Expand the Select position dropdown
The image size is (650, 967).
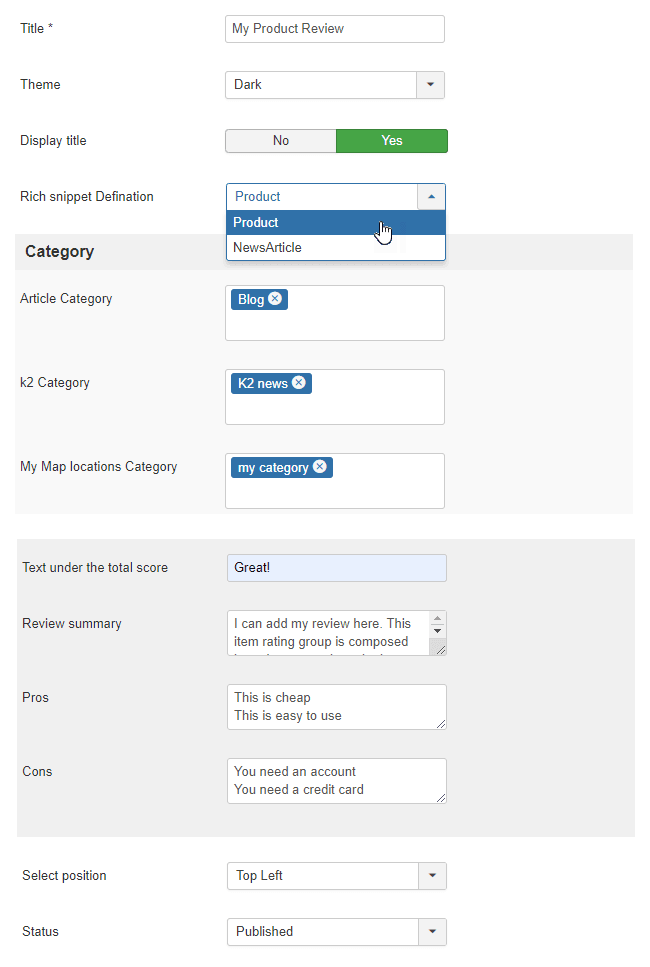point(432,876)
